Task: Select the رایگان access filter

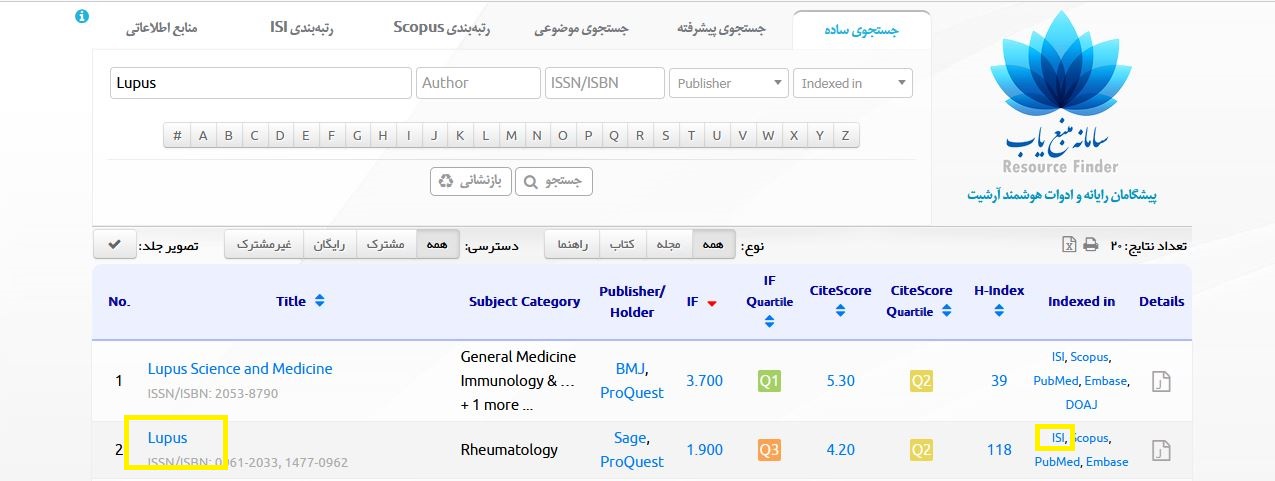Action: [329, 245]
